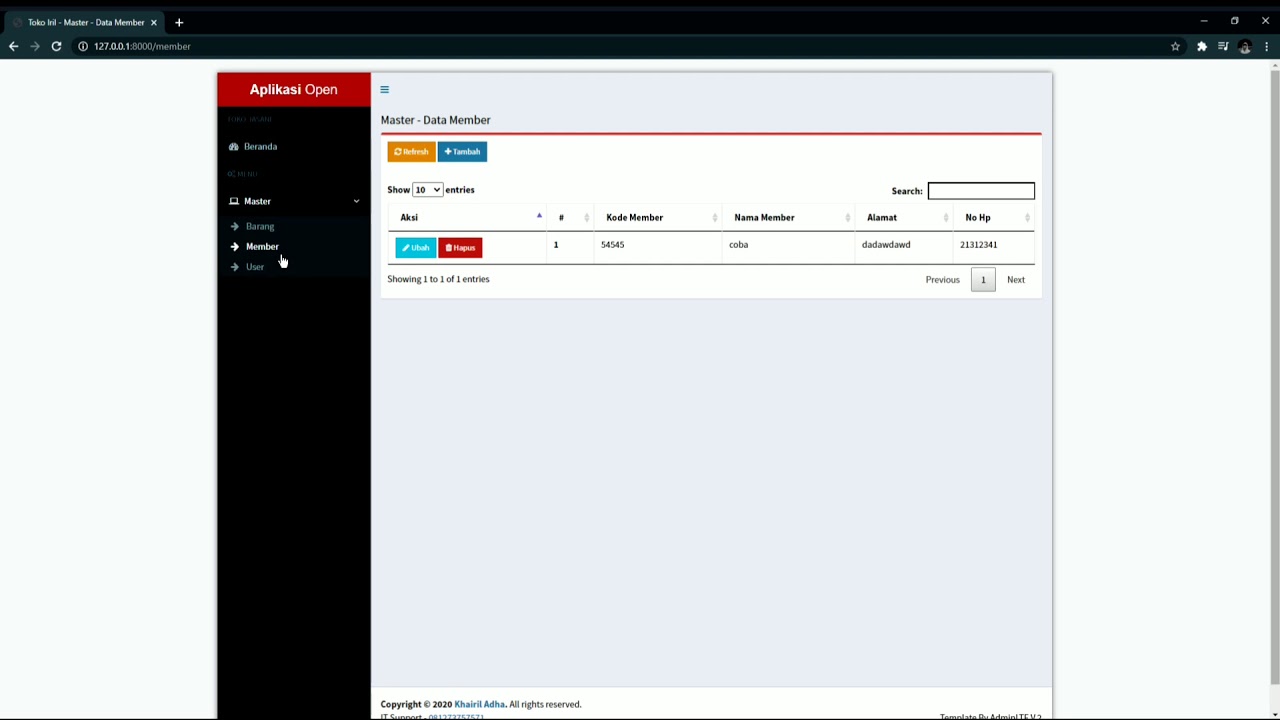
Task: Click the address bar URL 127.0.0.1:8000/member
Action: (x=142, y=46)
